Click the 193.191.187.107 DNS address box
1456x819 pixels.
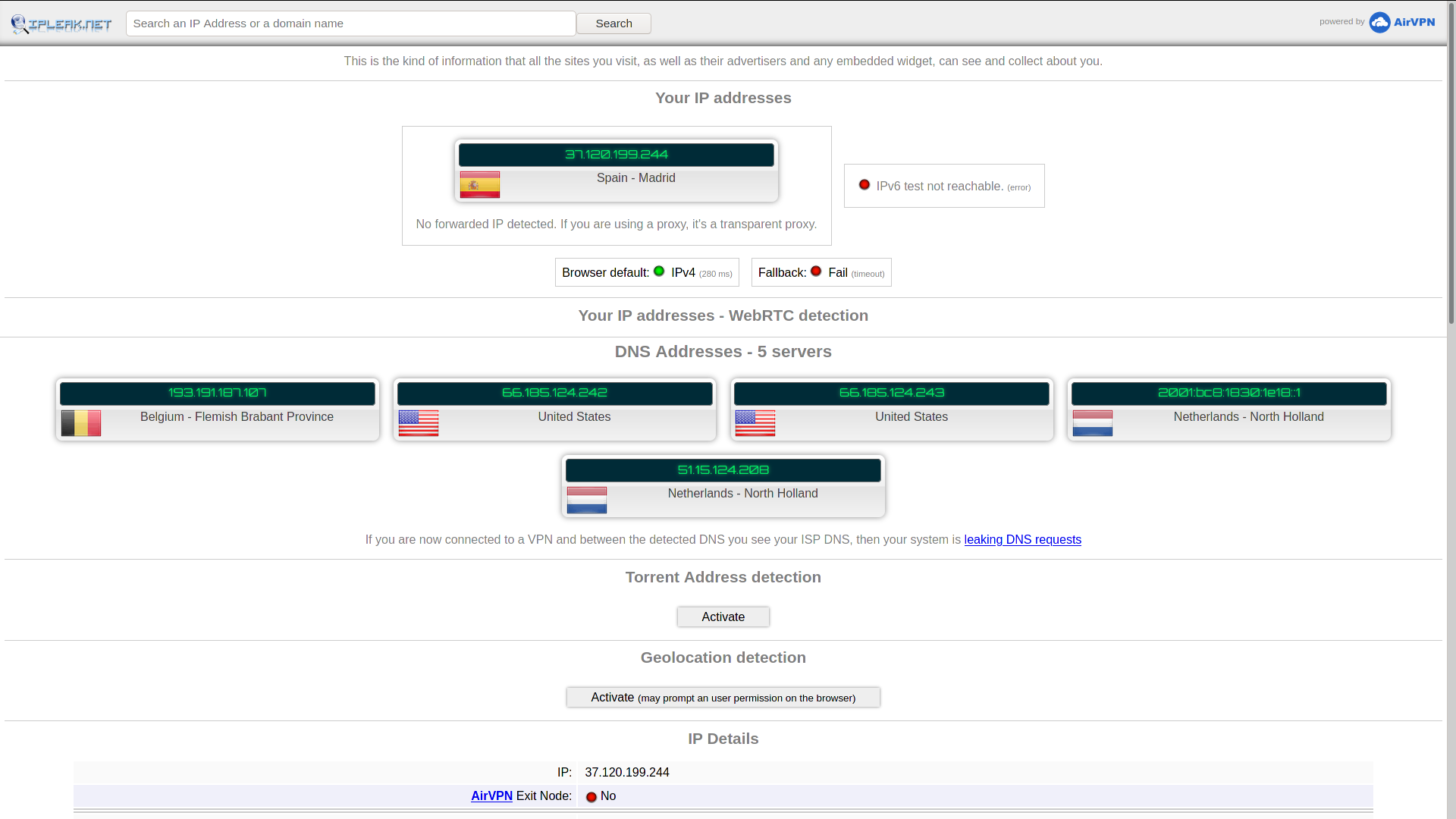217,393
